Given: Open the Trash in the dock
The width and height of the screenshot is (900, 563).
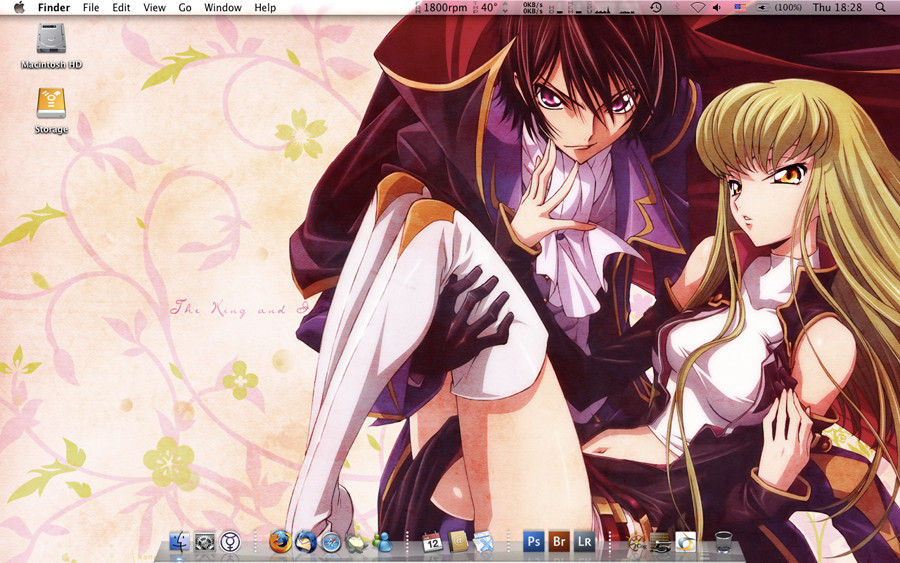Looking at the screenshot, I should (723, 542).
